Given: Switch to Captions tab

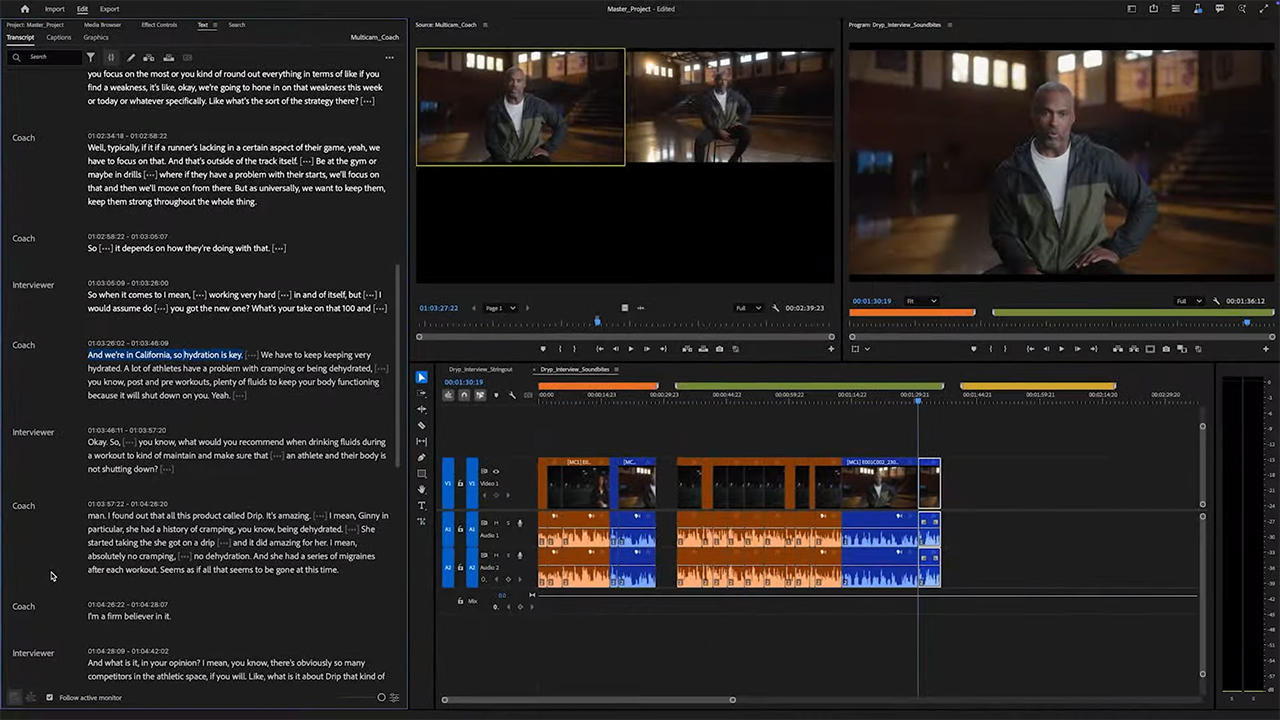Looking at the screenshot, I should click(x=59, y=38).
